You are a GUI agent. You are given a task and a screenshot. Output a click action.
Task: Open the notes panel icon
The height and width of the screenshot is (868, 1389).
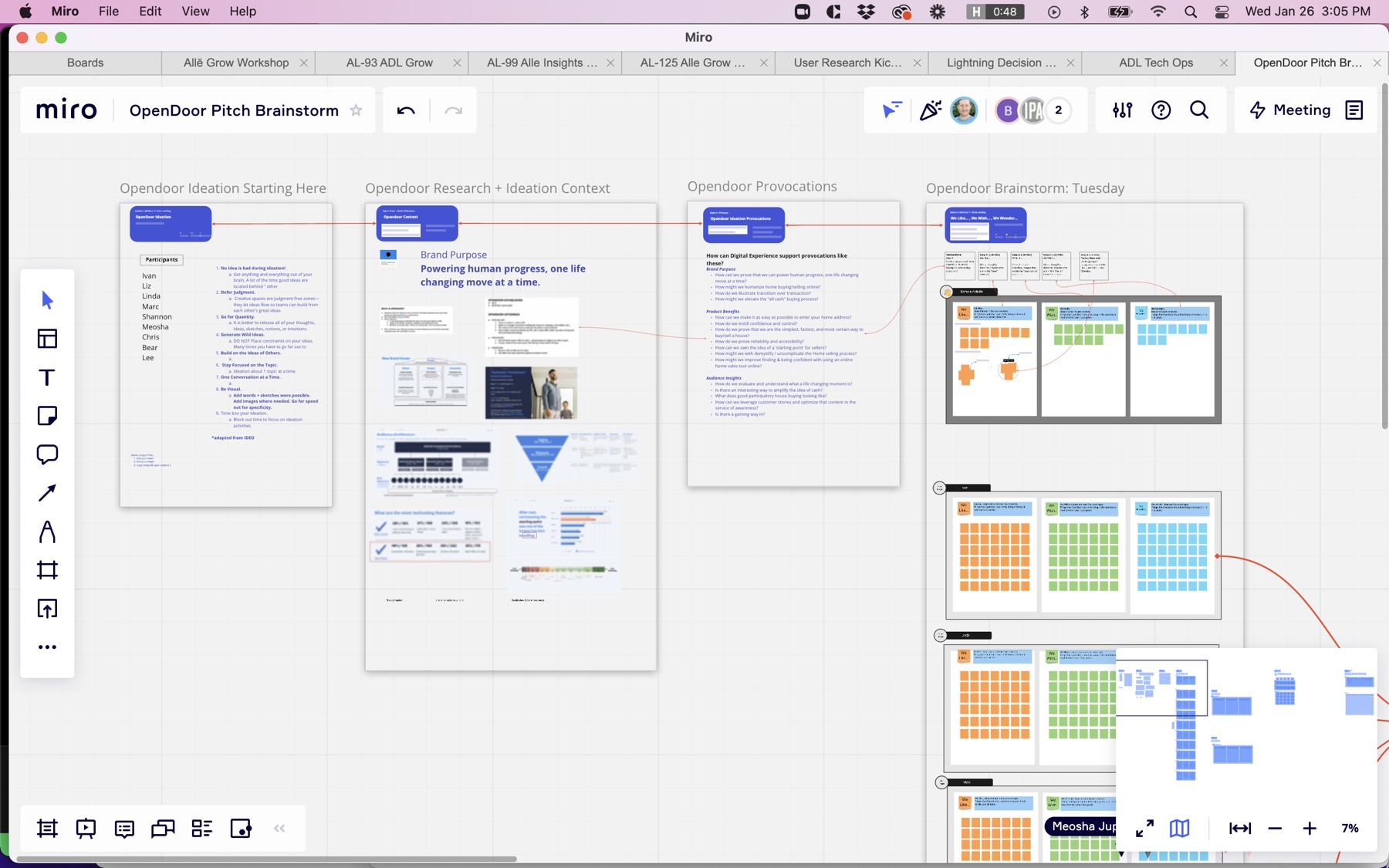click(x=1354, y=110)
